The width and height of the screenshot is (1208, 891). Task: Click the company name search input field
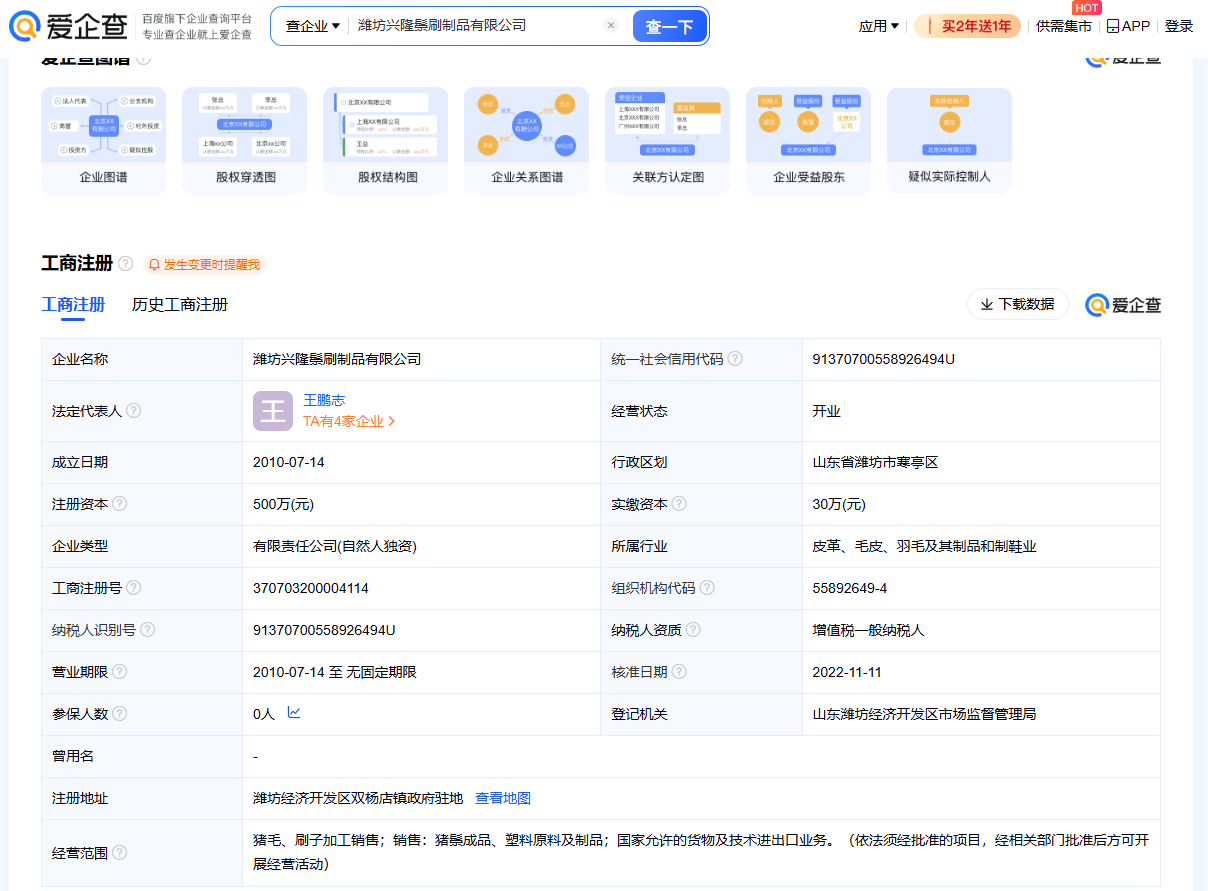475,26
